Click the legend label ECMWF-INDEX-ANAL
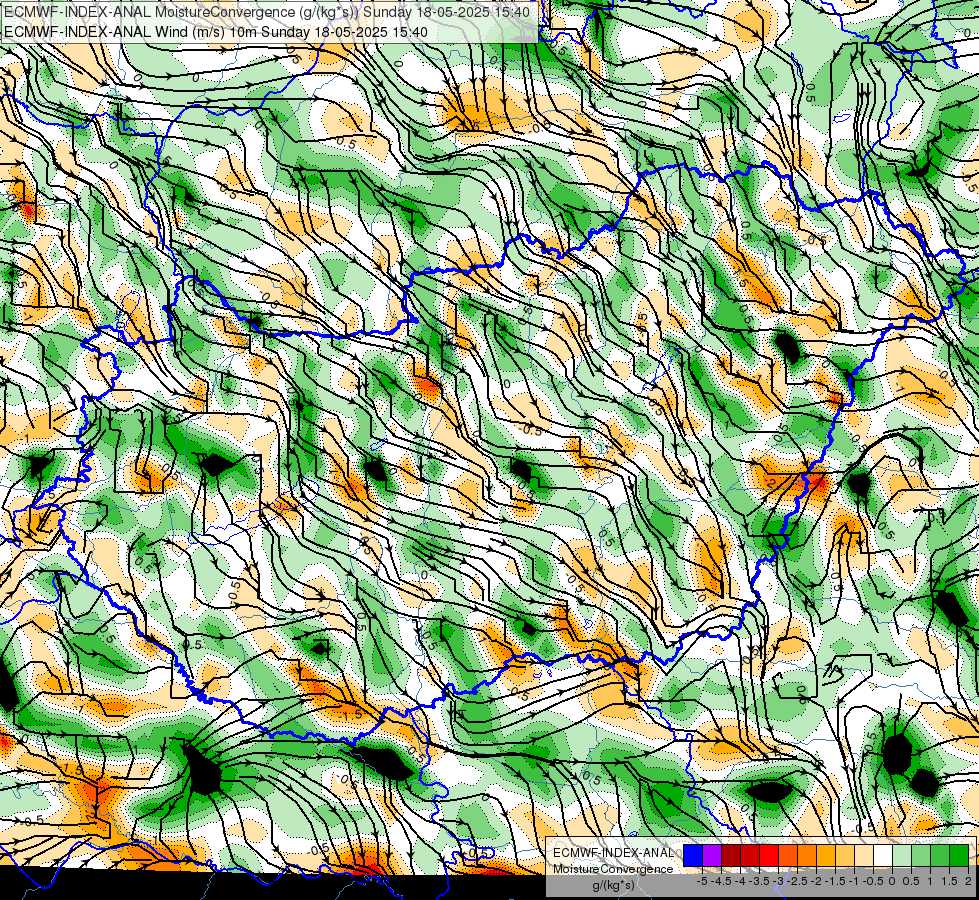The image size is (979, 900). [x=613, y=853]
